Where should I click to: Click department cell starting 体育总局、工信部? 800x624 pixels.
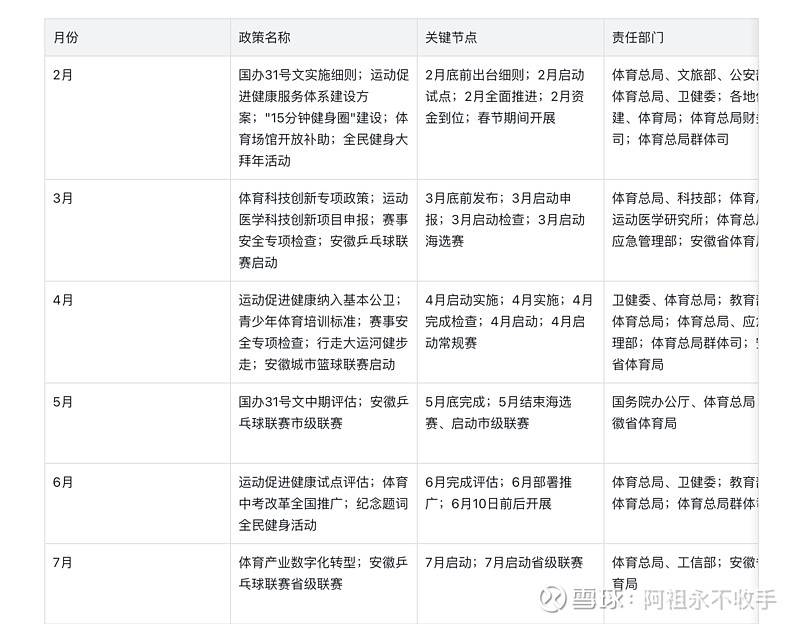pos(681,584)
